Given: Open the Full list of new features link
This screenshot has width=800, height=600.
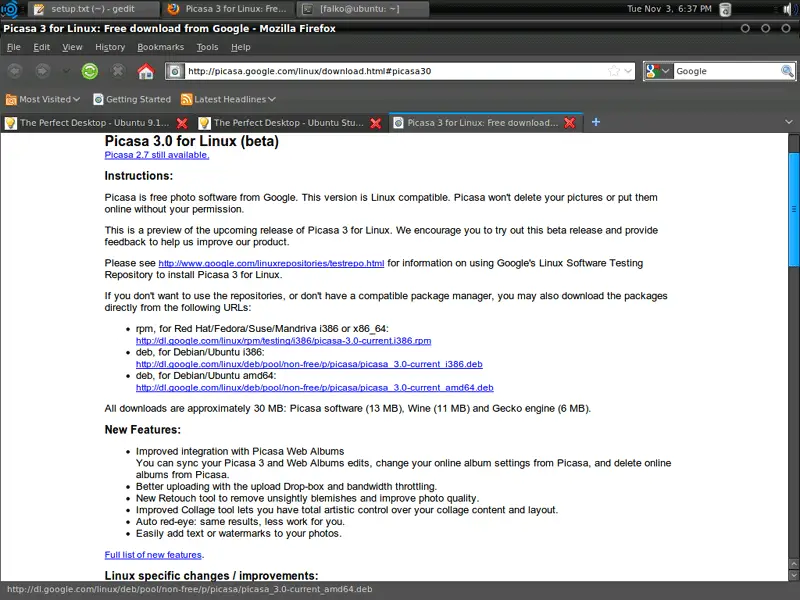Looking at the screenshot, I should (153, 555).
